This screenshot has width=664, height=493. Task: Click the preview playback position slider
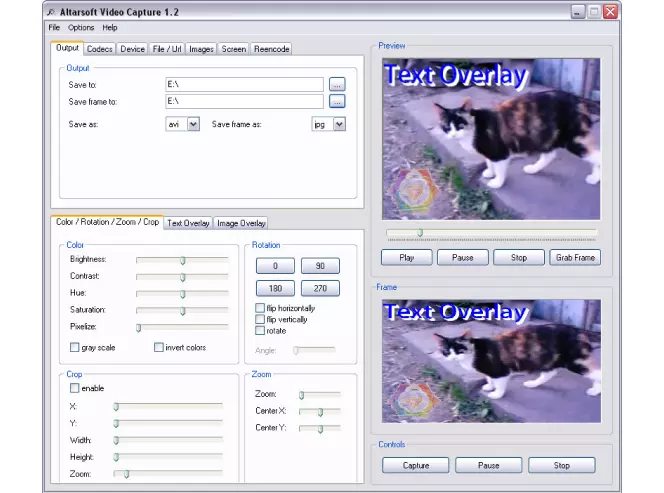point(420,233)
